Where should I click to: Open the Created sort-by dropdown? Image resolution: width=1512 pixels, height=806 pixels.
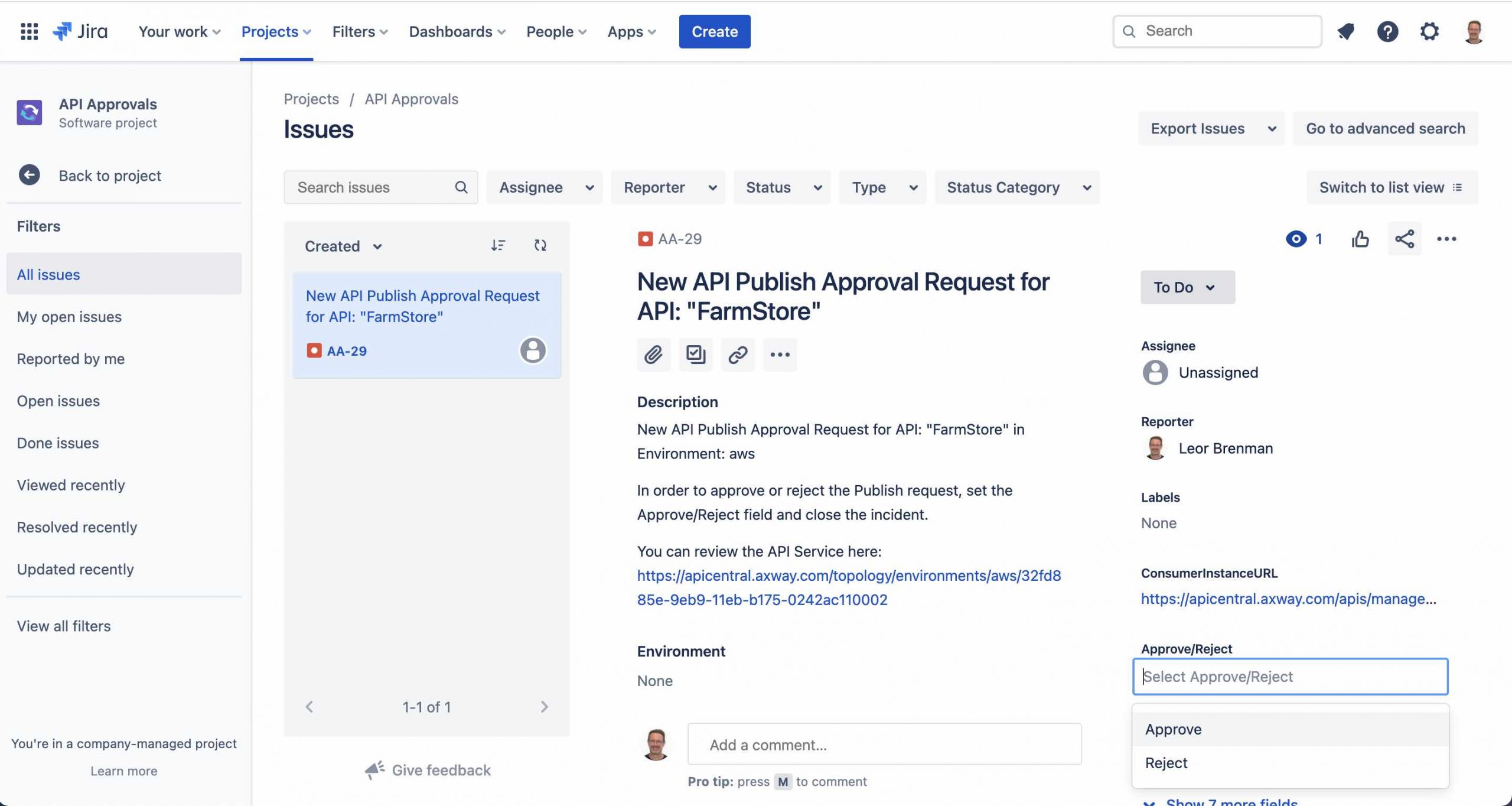click(344, 246)
